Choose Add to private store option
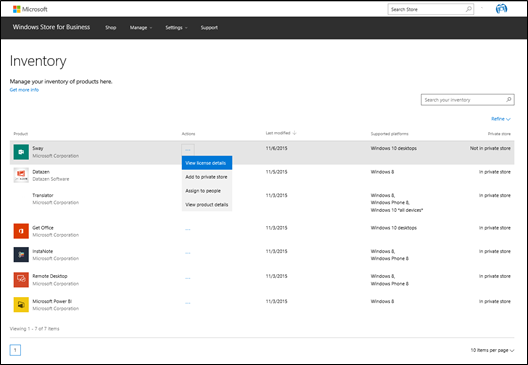The height and width of the screenshot is (365, 528). point(207,177)
